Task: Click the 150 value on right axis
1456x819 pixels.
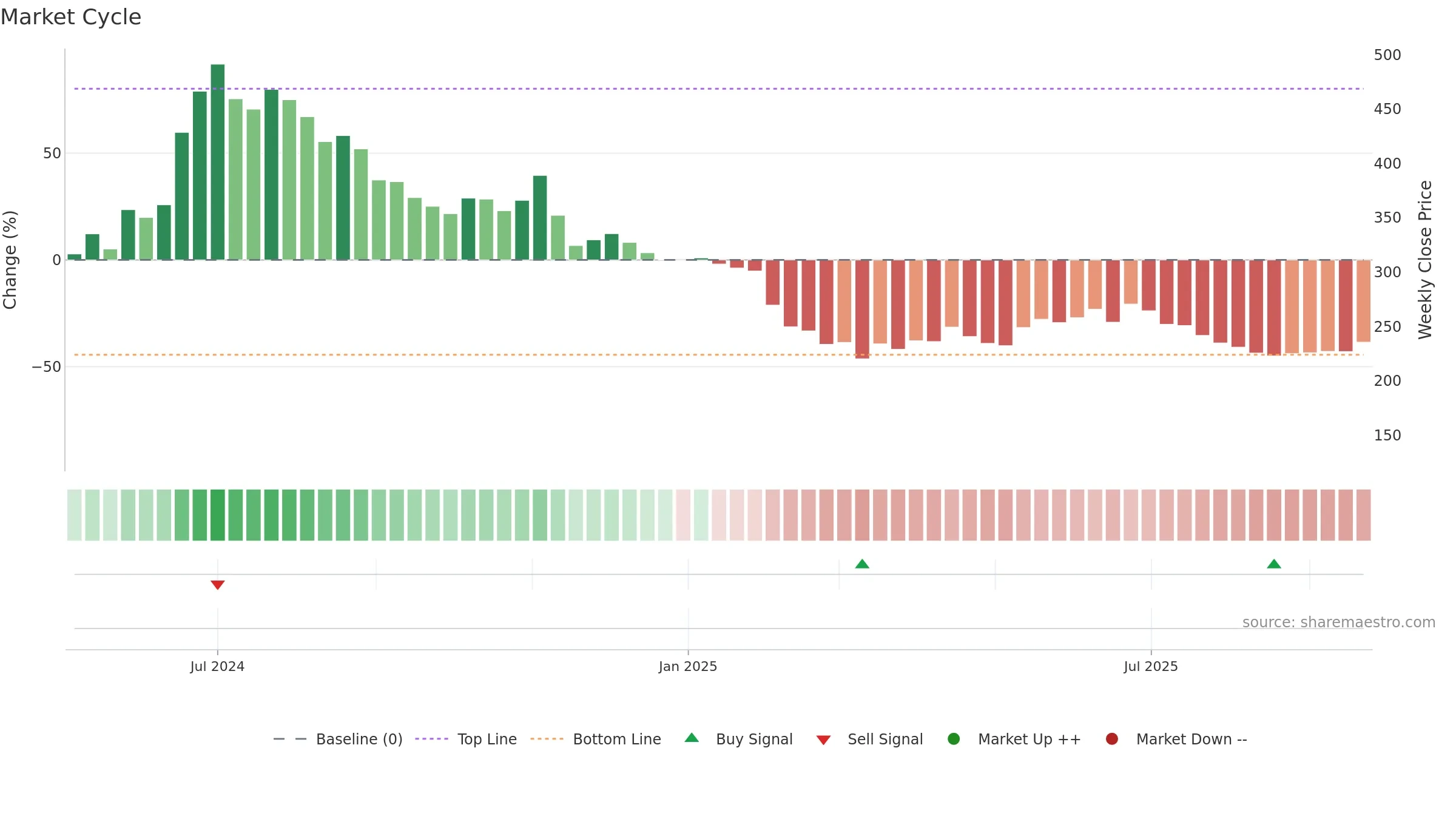Action: click(1387, 435)
